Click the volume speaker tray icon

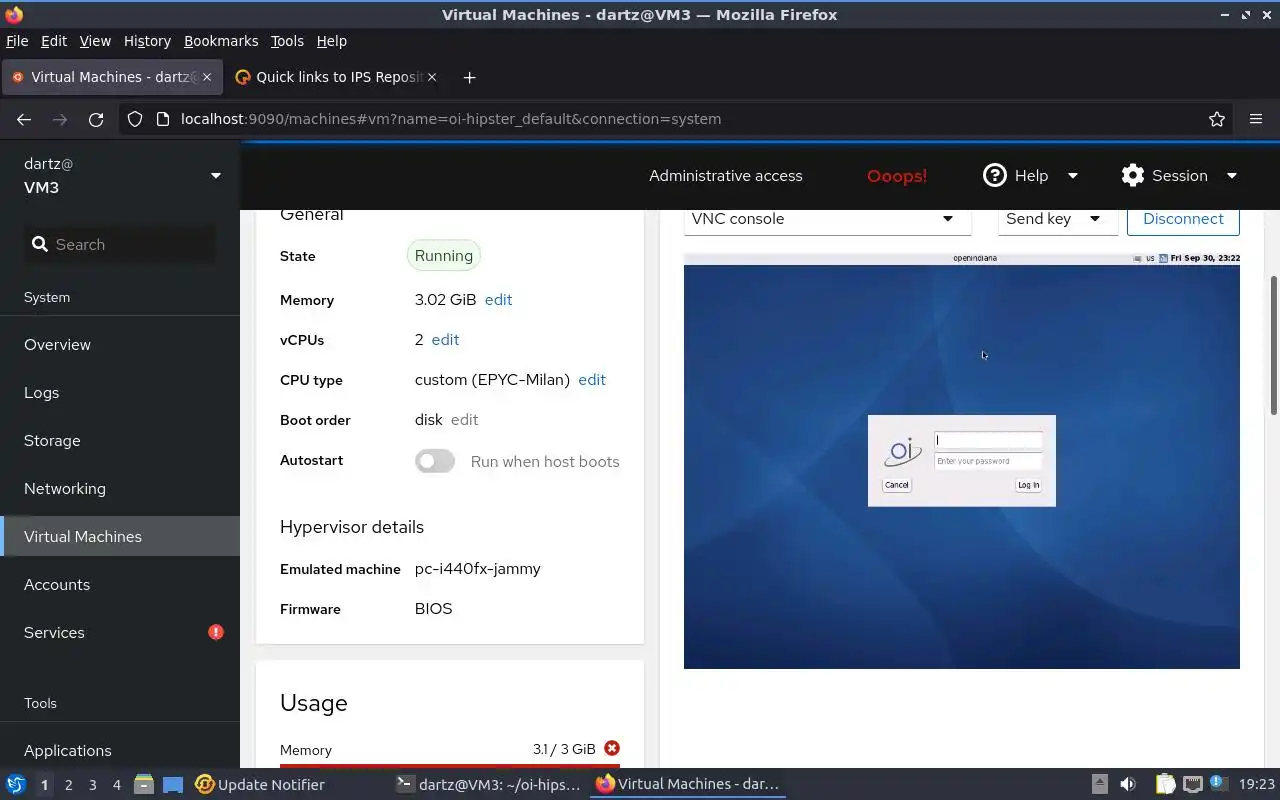coord(1128,784)
